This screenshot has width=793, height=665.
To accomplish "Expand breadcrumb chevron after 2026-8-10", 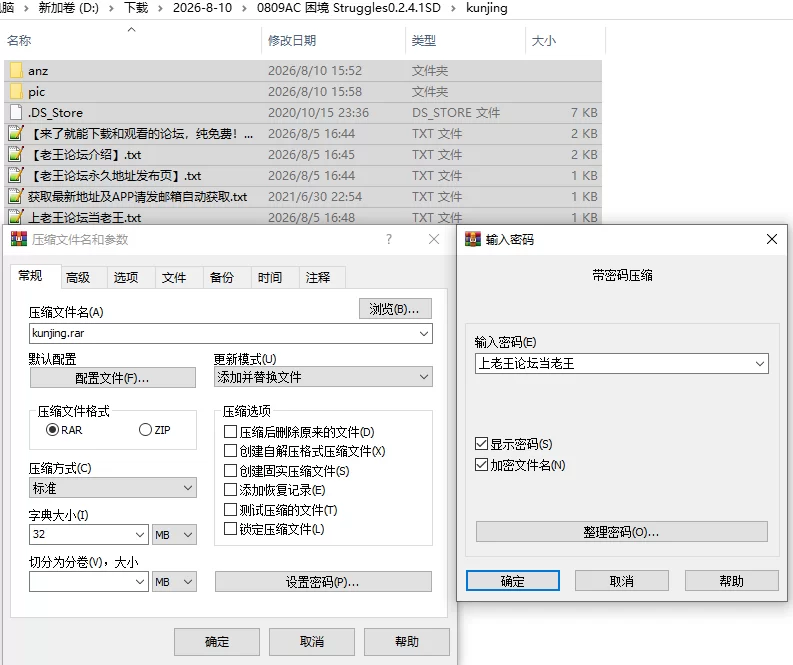I will (x=244, y=8).
